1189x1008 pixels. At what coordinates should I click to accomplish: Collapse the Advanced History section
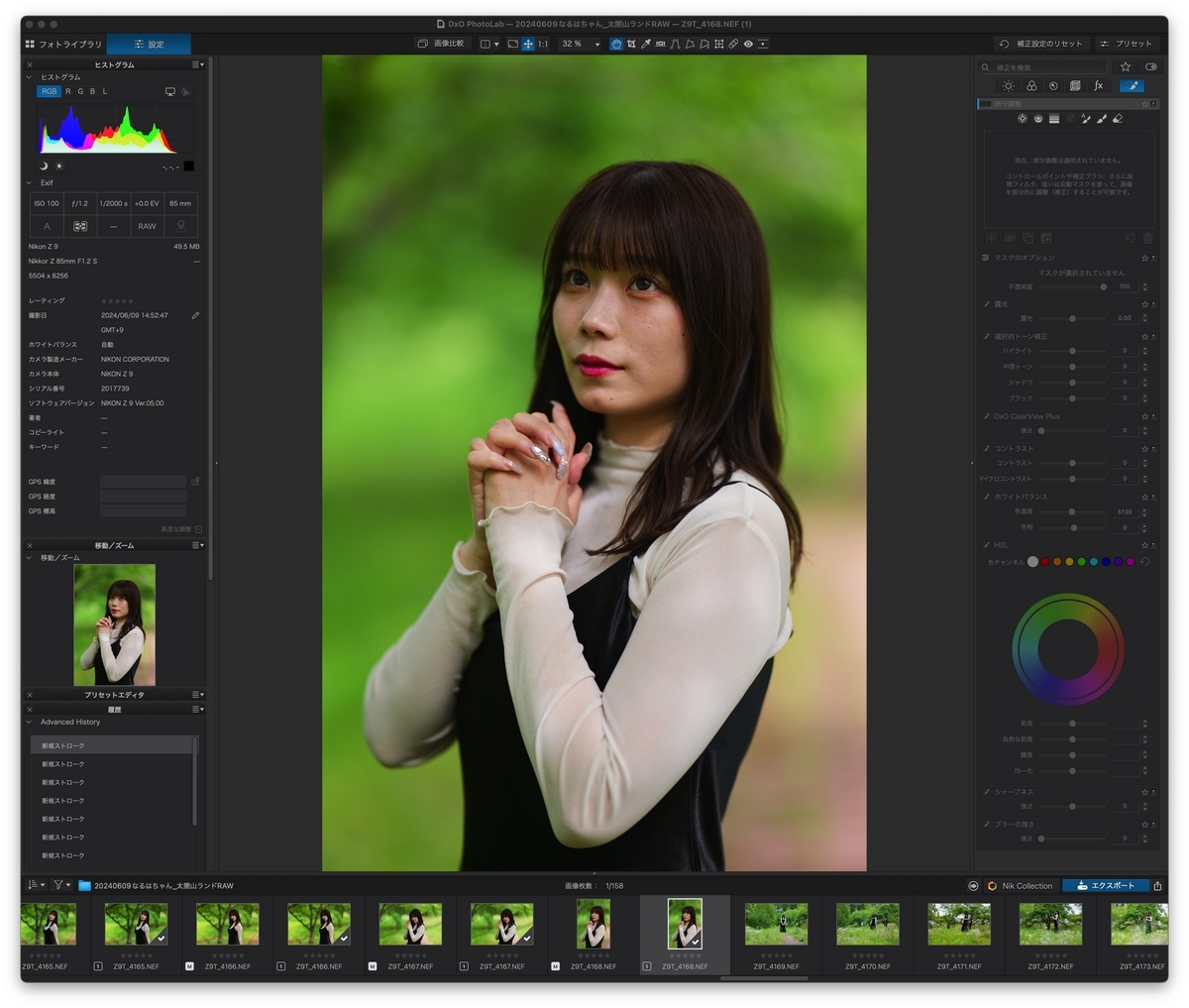(x=30, y=723)
